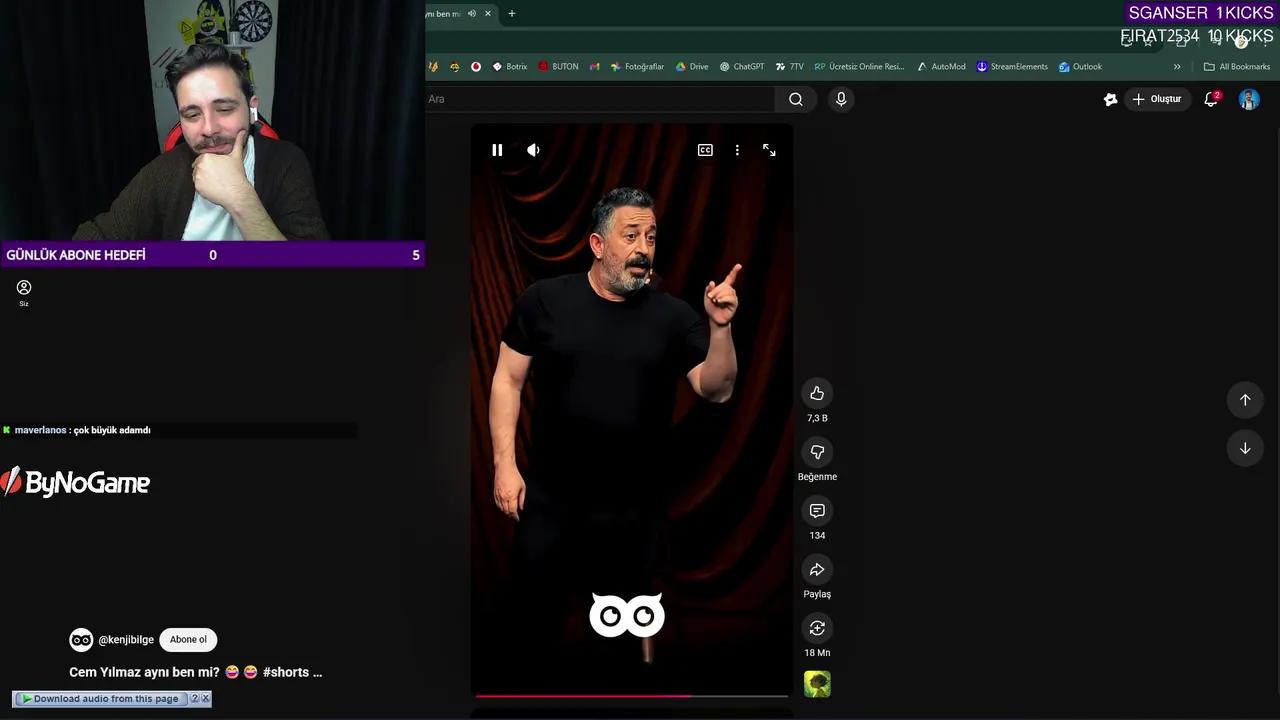Expand hidden bookmarks with the overflow chevron
The width and height of the screenshot is (1280, 720).
(x=1178, y=66)
